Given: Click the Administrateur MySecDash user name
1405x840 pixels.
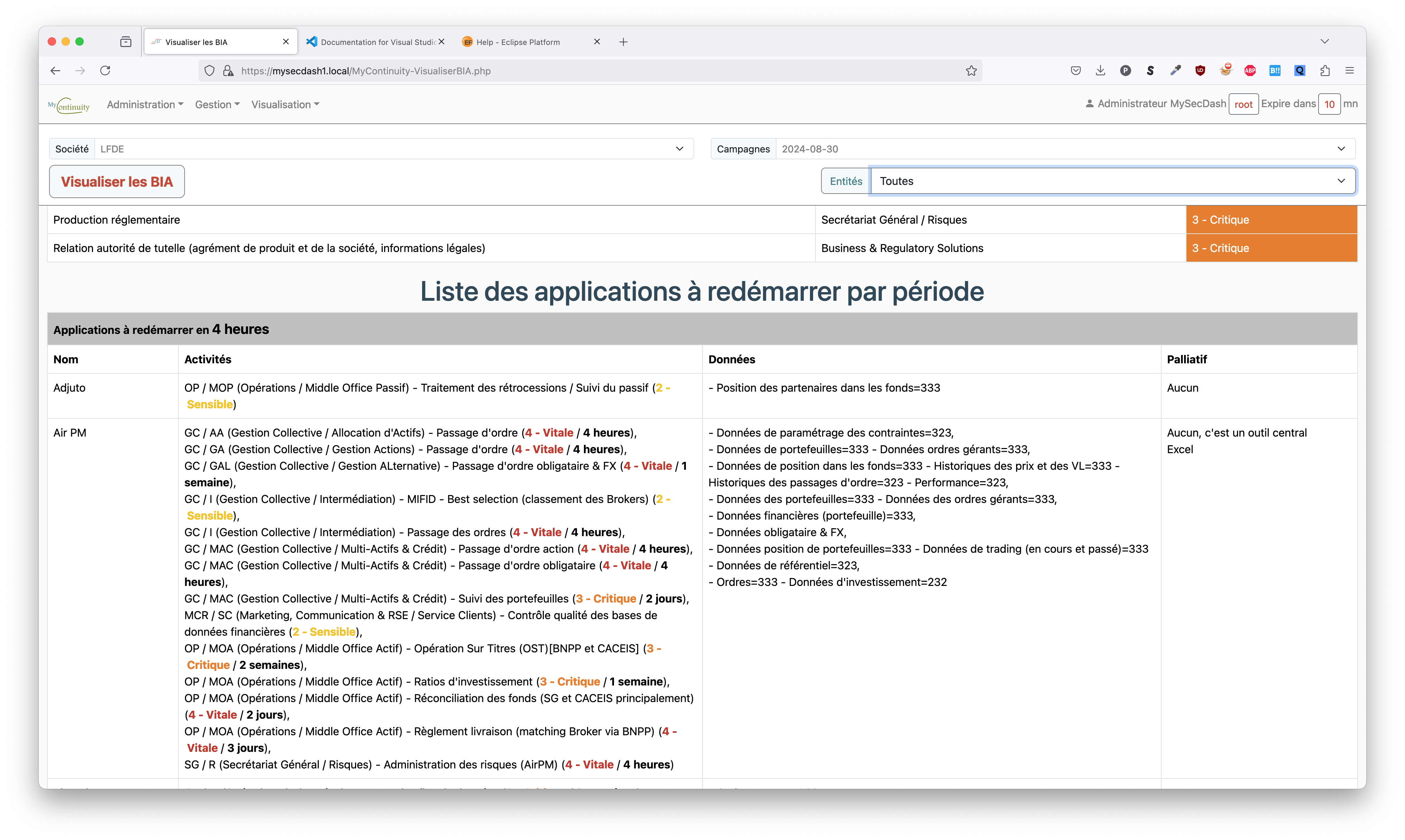Looking at the screenshot, I should pos(1162,104).
